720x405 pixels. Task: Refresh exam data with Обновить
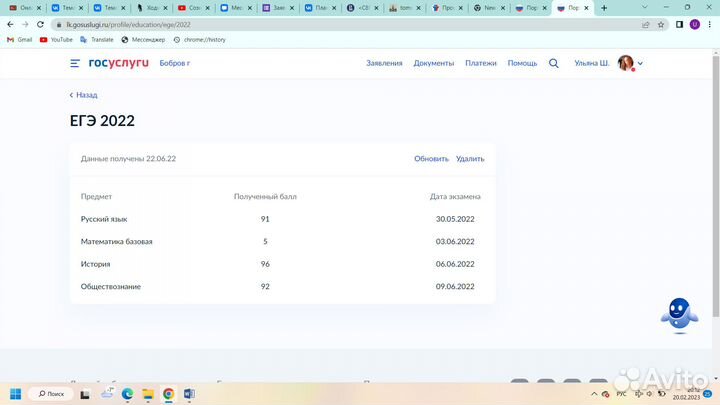(x=431, y=159)
